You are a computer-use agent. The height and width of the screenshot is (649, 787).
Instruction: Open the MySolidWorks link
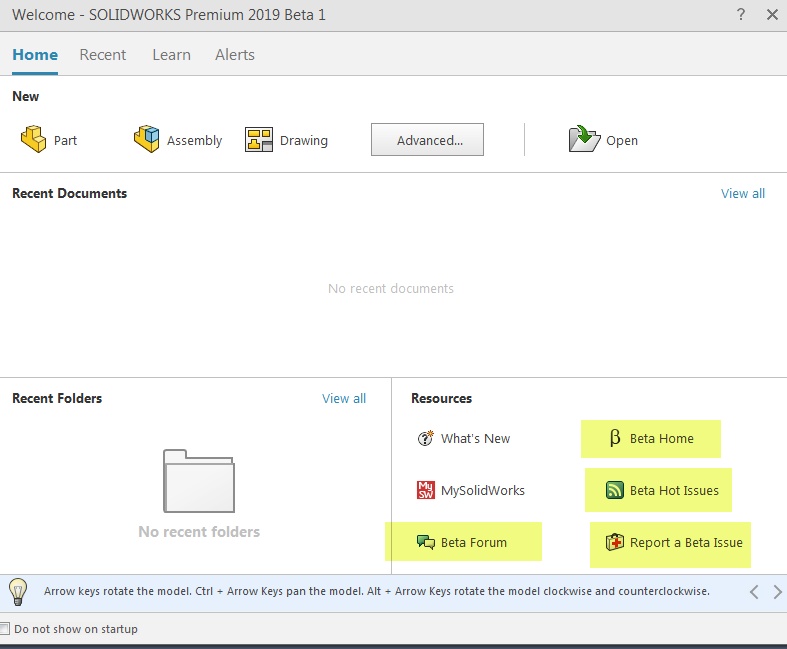point(483,490)
